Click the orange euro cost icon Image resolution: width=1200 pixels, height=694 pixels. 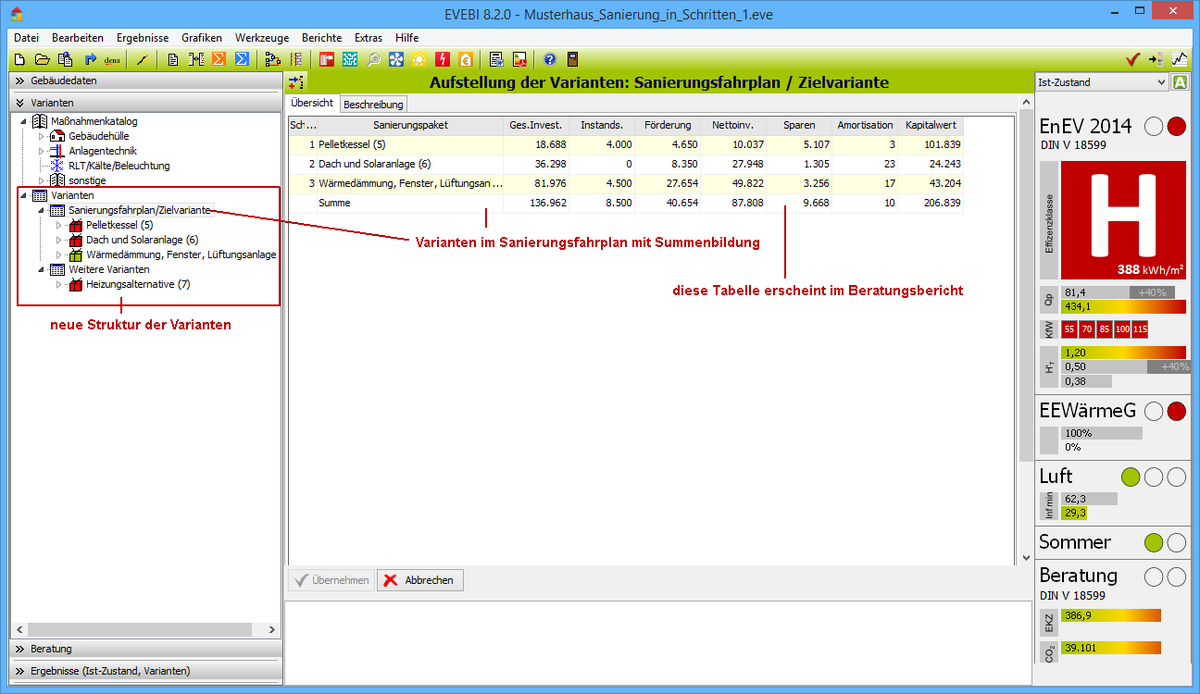(x=465, y=59)
